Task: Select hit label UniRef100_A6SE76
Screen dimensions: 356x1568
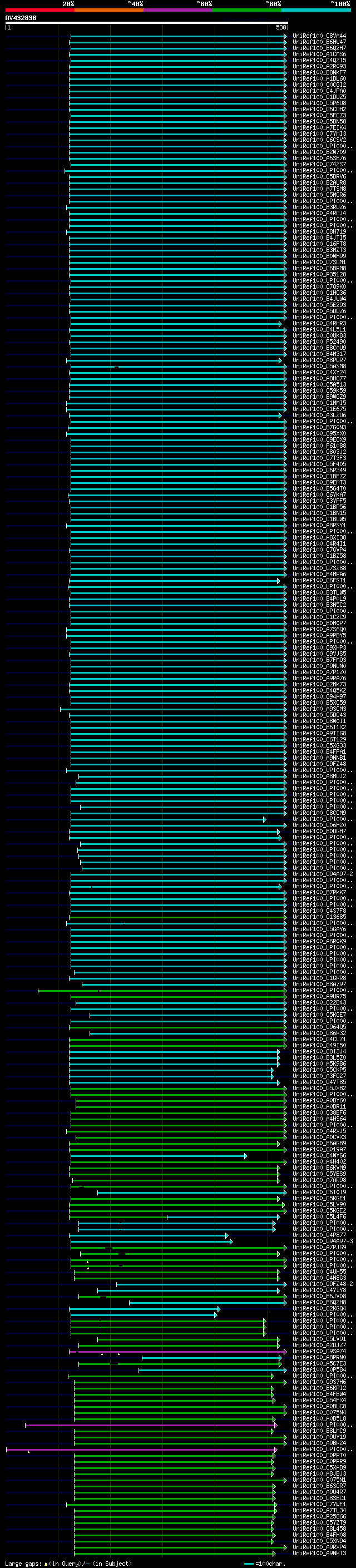Action: (x=319, y=159)
